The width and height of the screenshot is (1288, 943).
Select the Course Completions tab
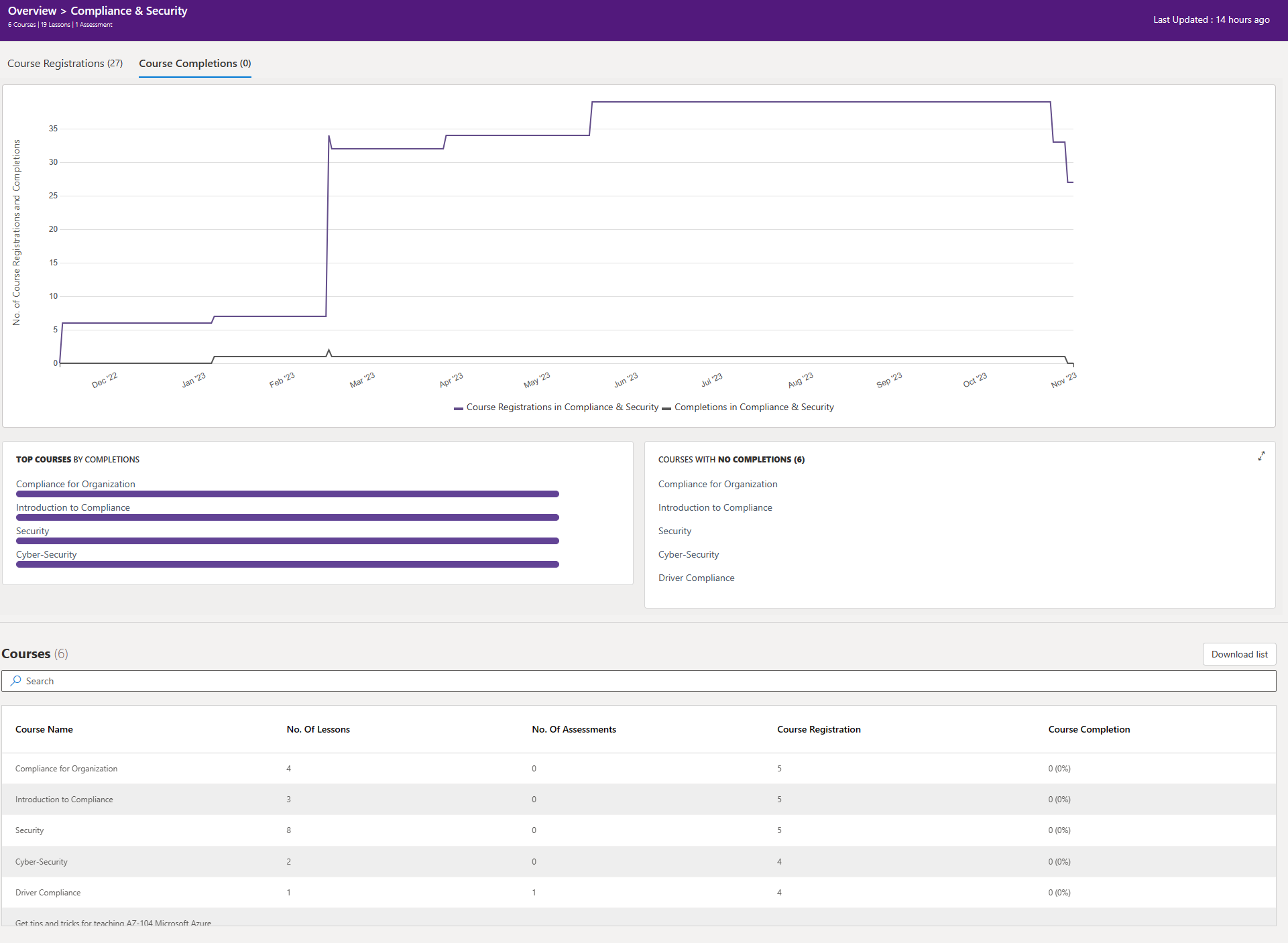tap(195, 63)
